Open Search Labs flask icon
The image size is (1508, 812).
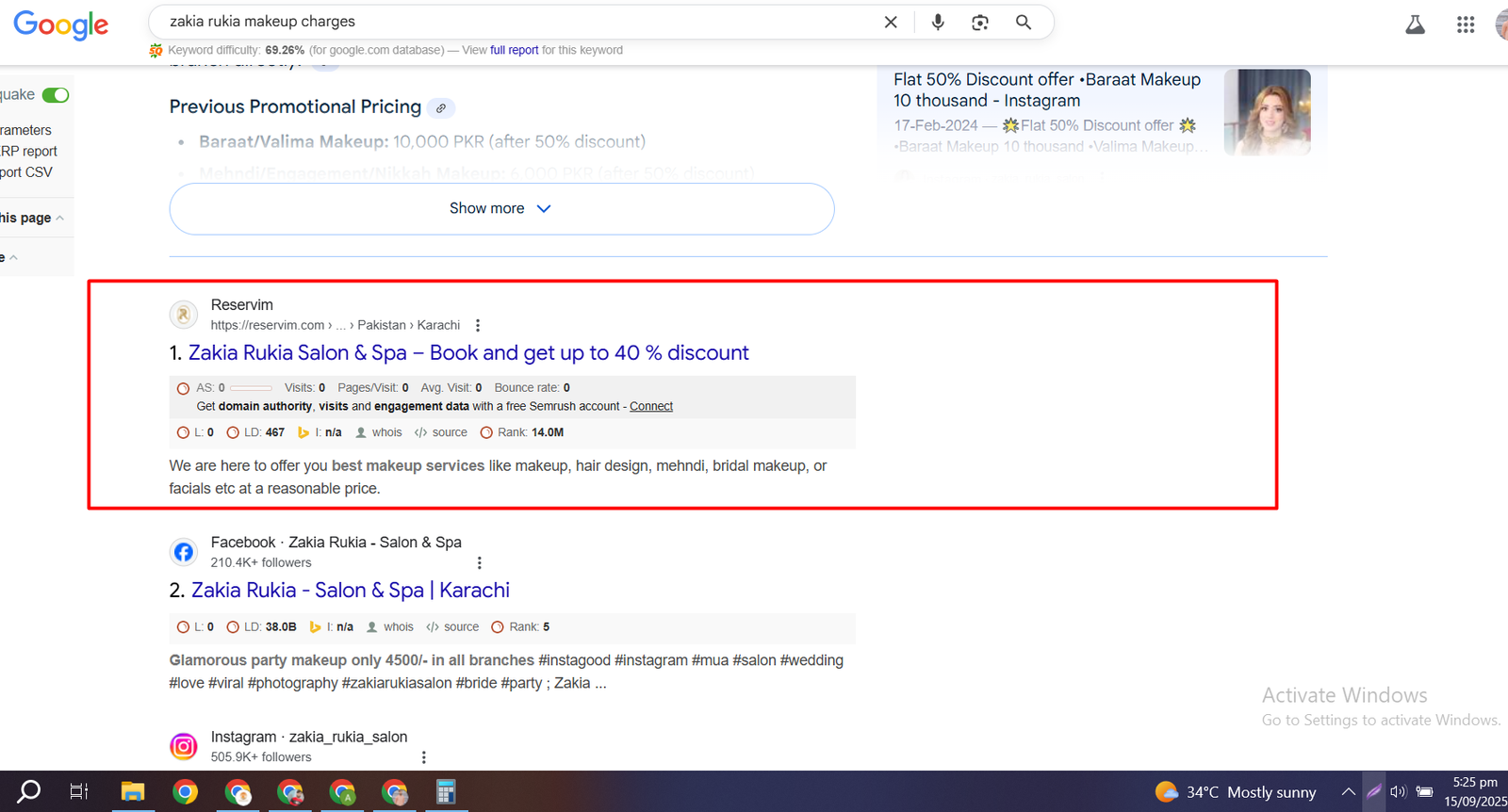click(1415, 25)
